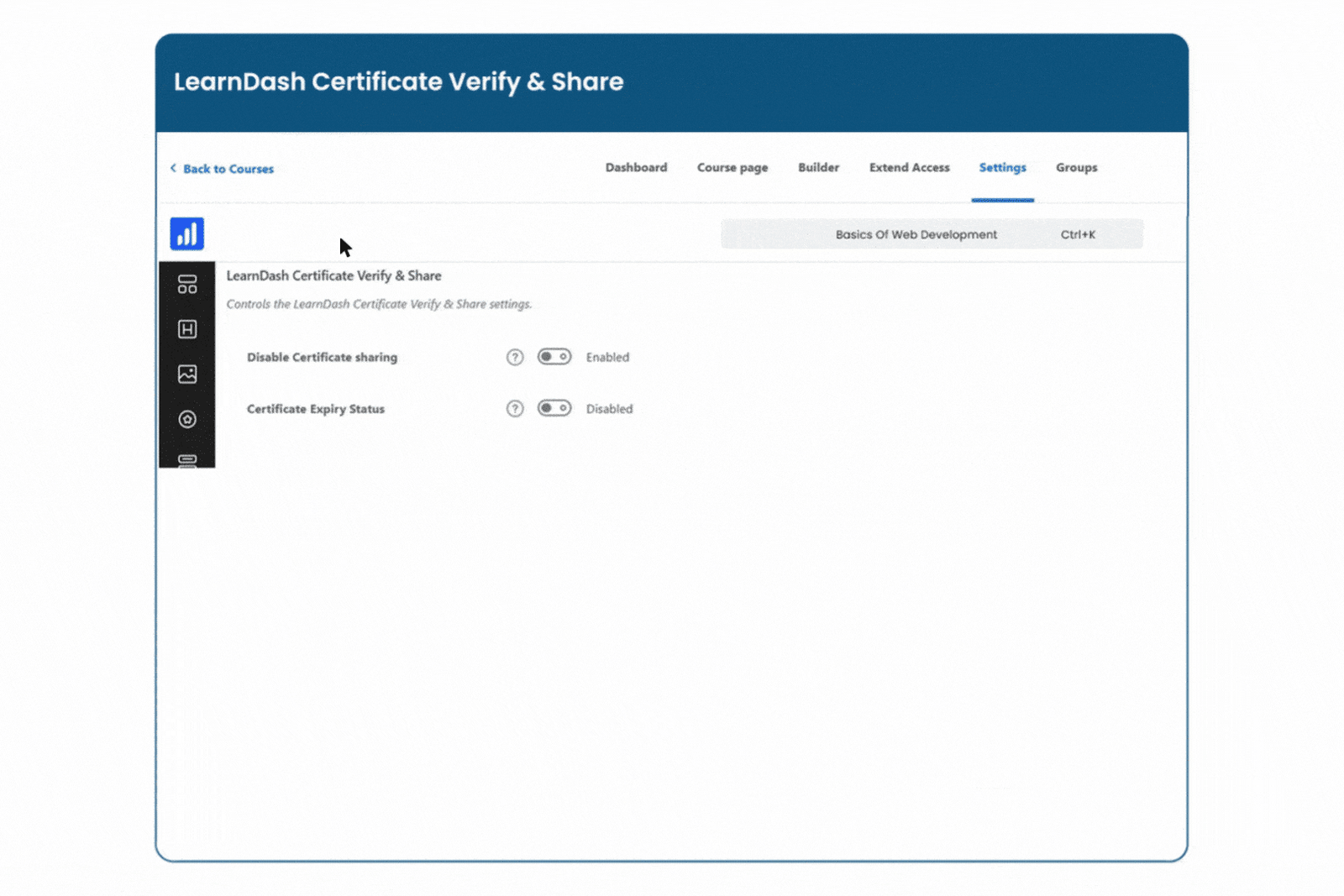Go back to Courses link
1344x896 pixels.
[x=228, y=169]
